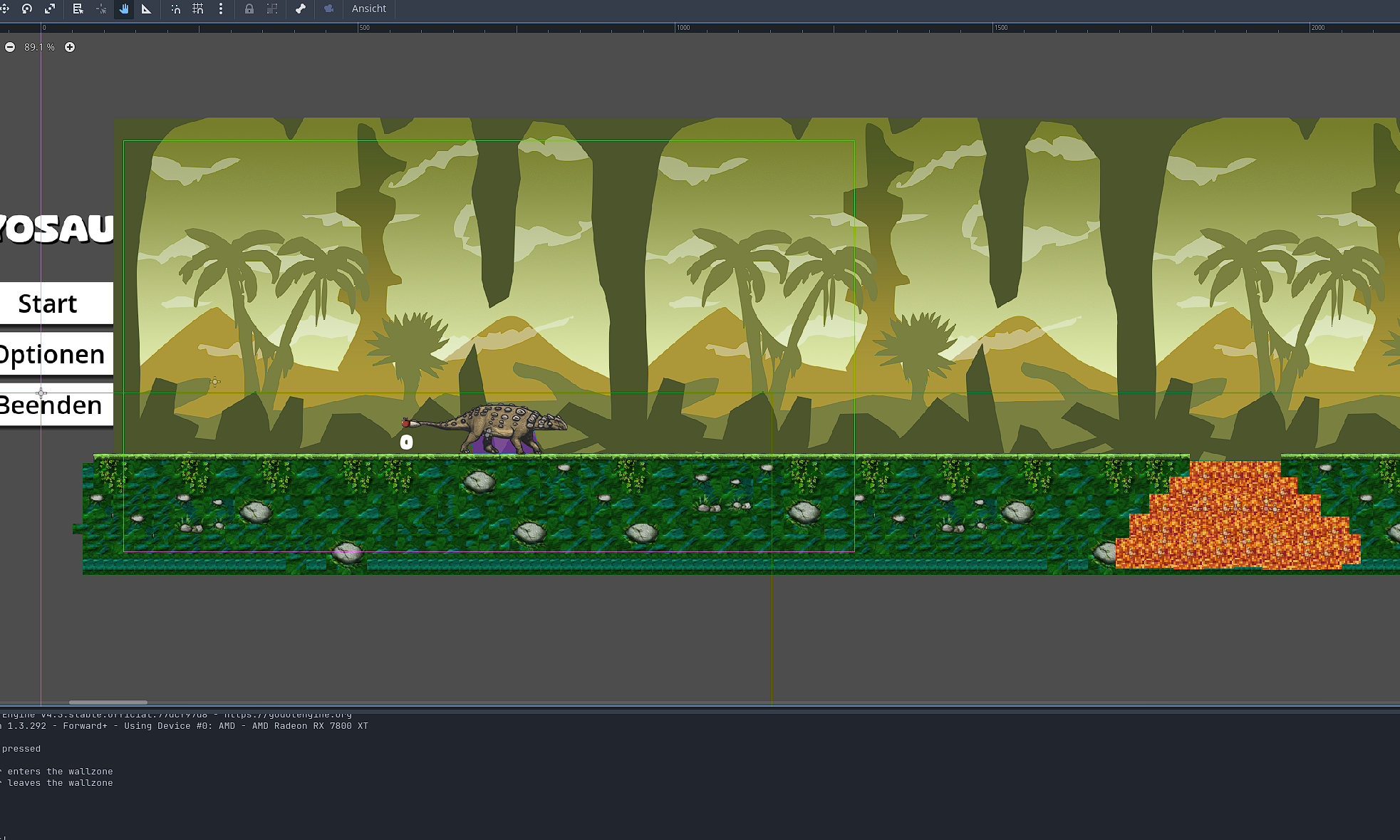Open skeleton bone options
Viewport: 1400px width, 840px height.
coord(301,9)
